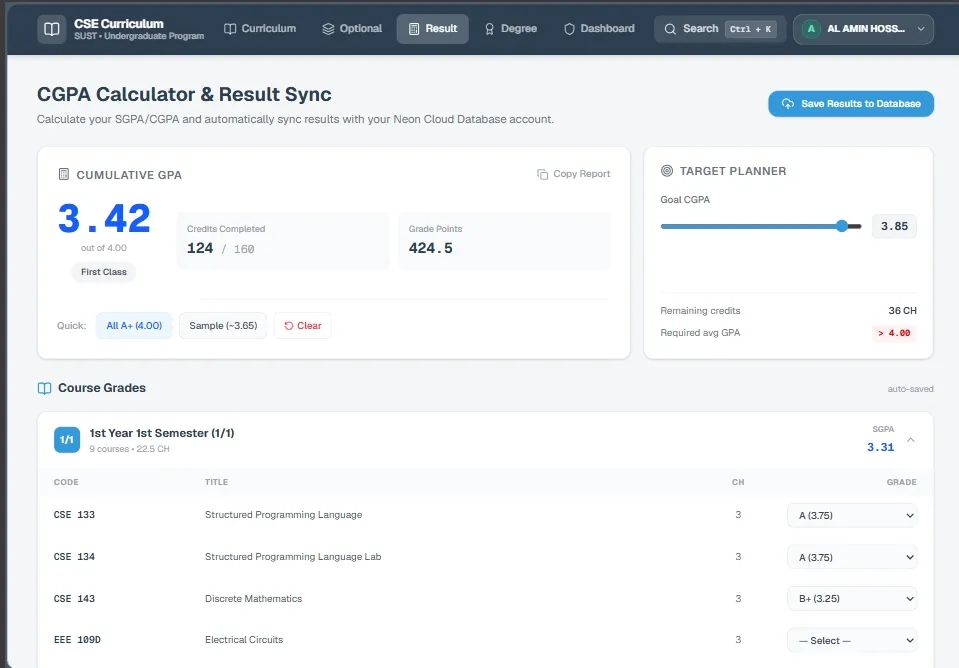Click the Ctrl + K shortcut badge
This screenshot has height=668, width=959.
pyautogui.click(x=750, y=29)
